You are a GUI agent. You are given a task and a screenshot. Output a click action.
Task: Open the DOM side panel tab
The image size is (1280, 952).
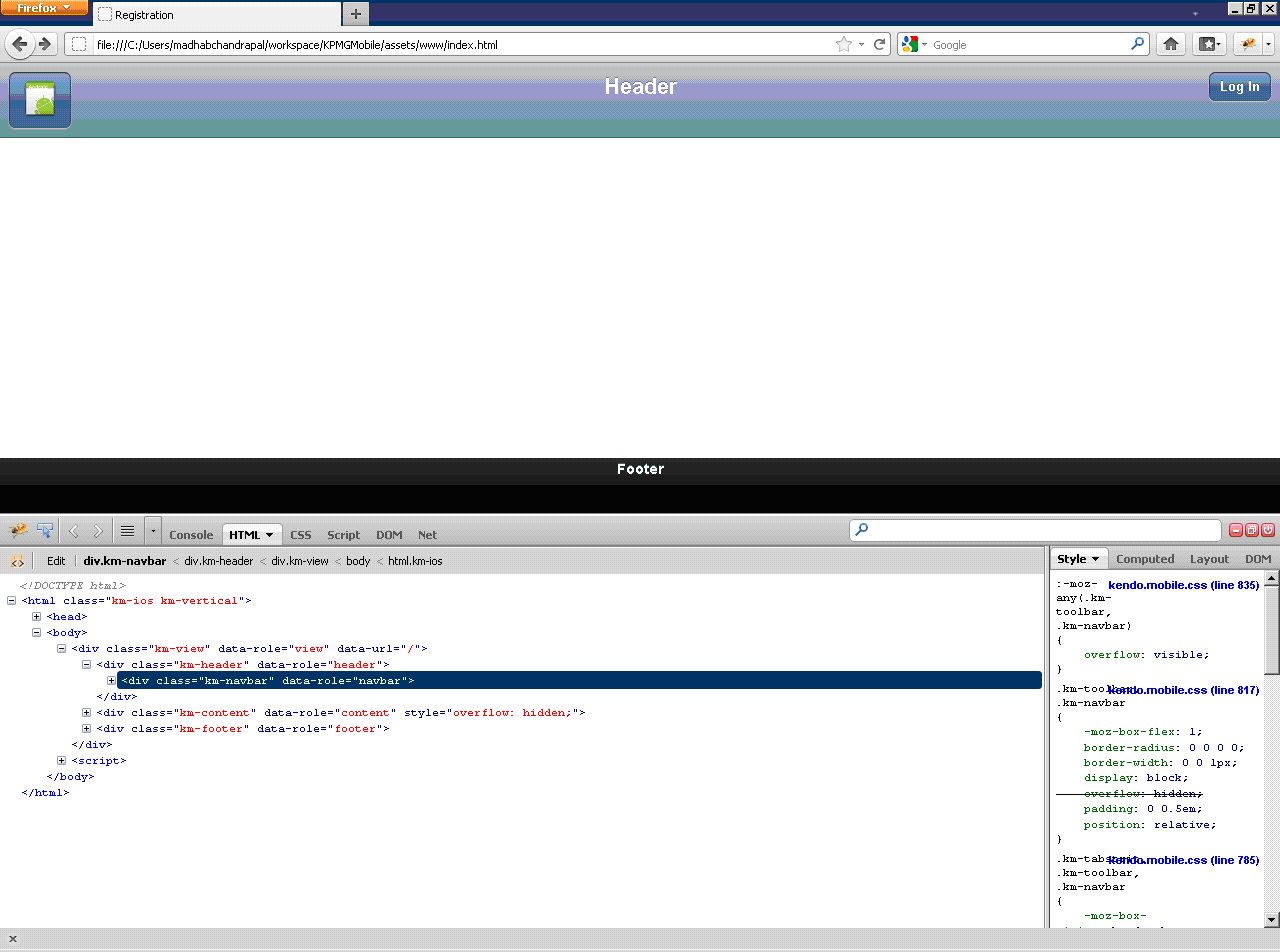pos(1258,559)
